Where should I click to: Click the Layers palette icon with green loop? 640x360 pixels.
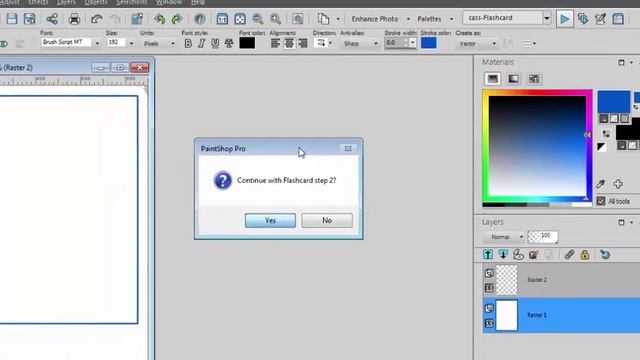(518, 255)
